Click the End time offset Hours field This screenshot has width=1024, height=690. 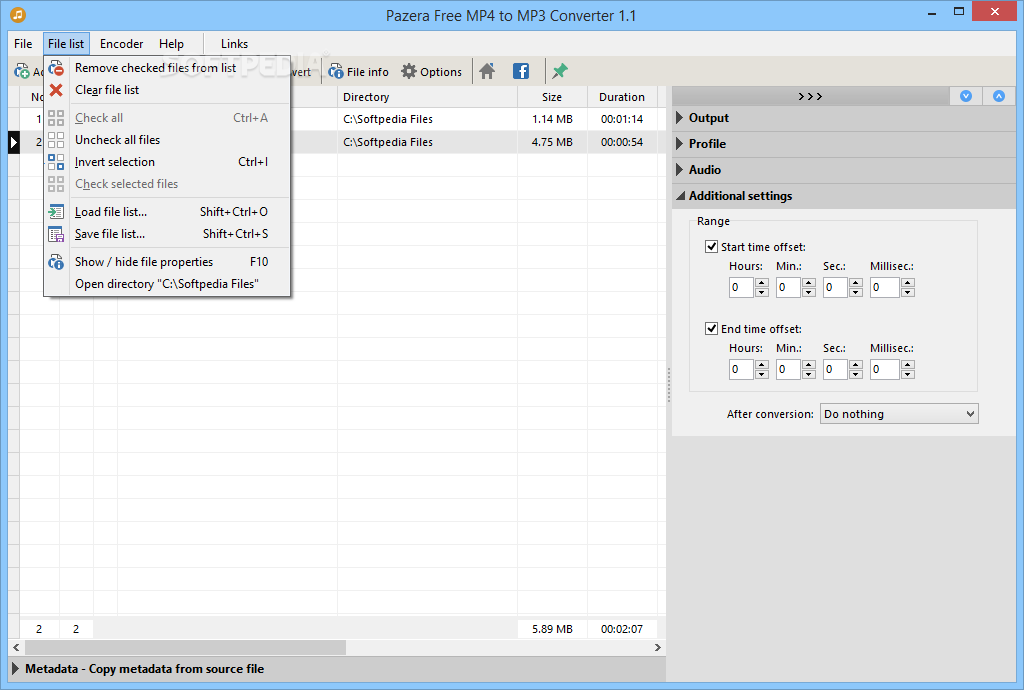click(741, 369)
